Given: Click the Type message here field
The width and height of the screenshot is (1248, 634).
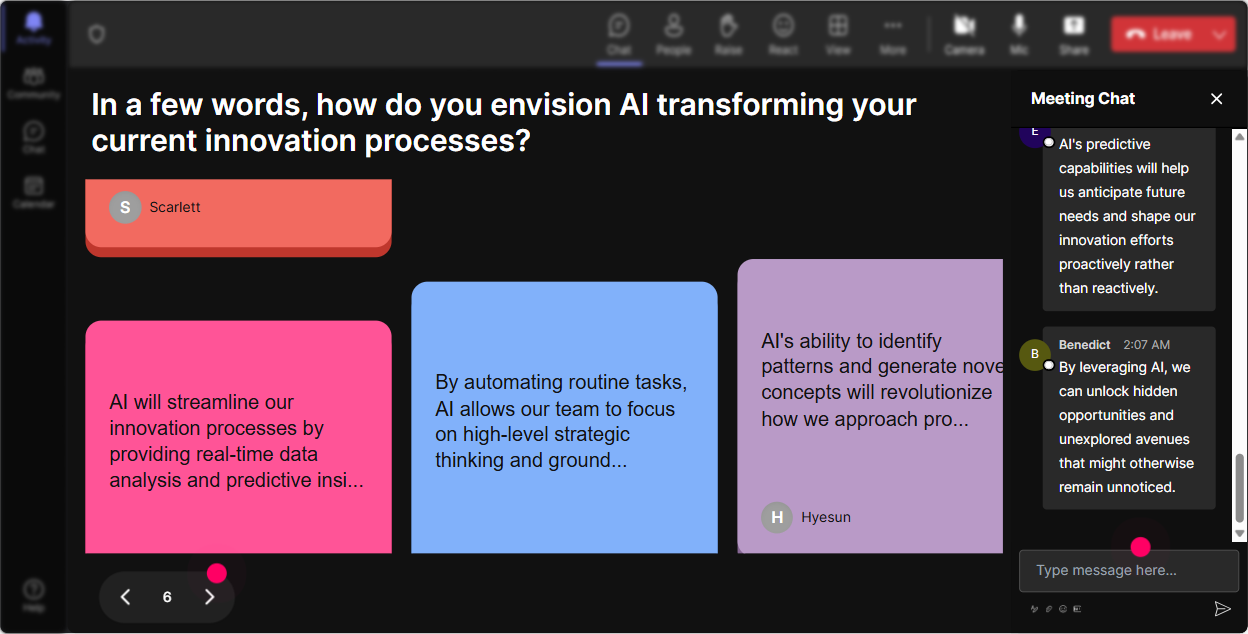Looking at the screenshot, I should coord(1129,571).
